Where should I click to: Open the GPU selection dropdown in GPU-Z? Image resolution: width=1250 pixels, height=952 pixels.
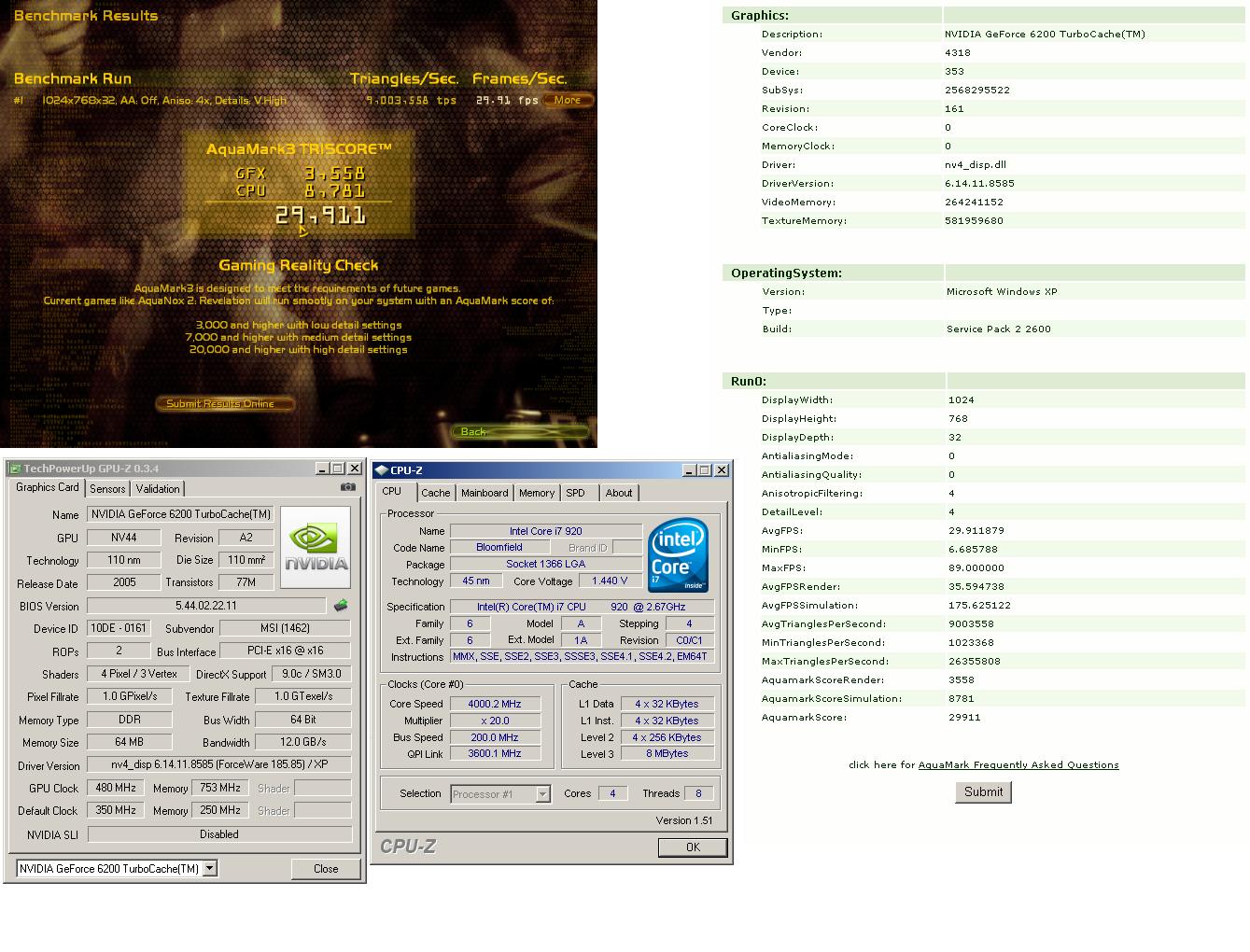click(210, 868)
